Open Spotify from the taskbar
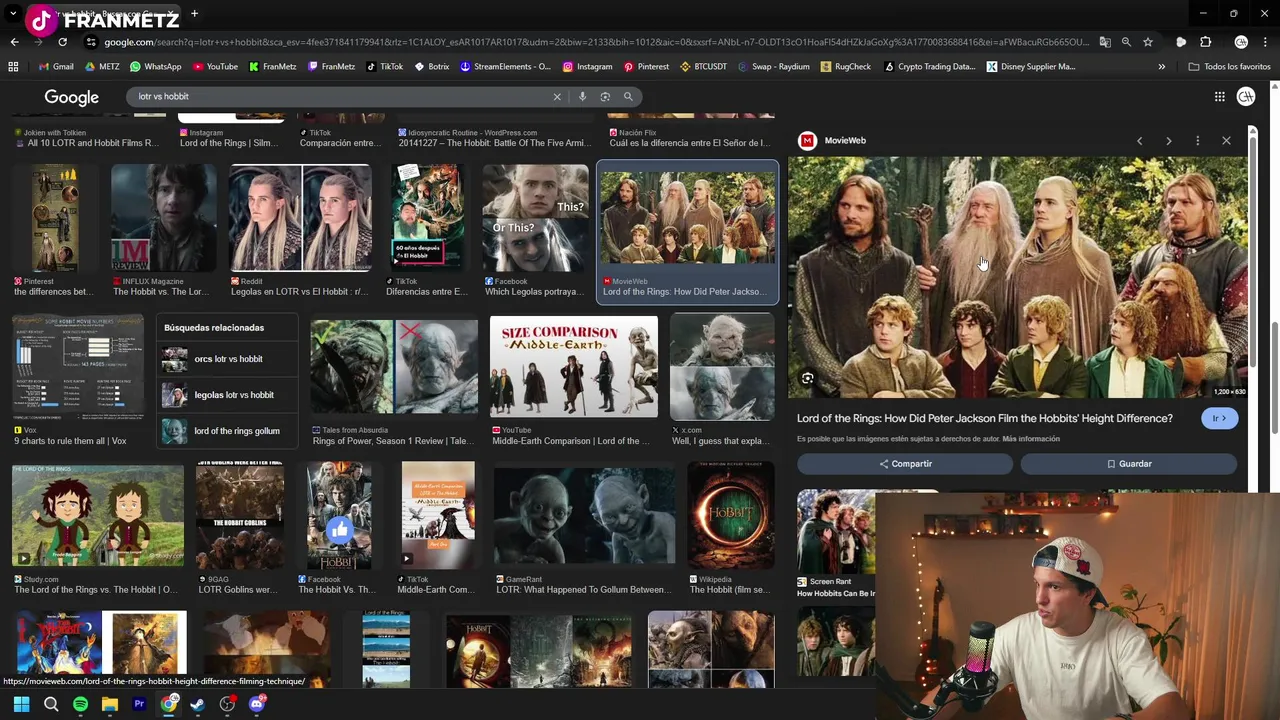Viewport: 1280px width, 720px height. [80, 704]
